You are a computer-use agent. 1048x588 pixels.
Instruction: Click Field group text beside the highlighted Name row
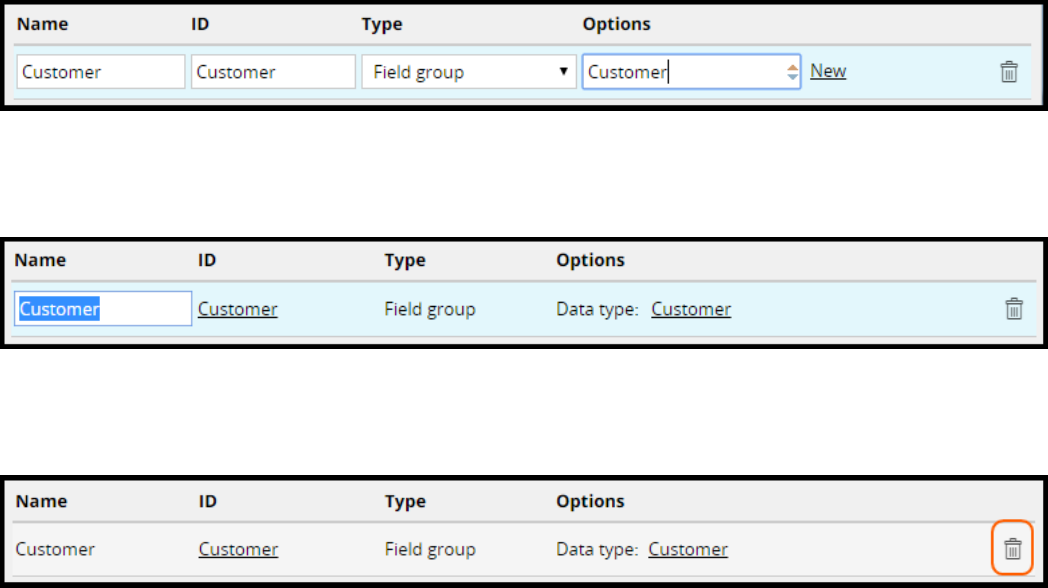(x=430, y=309)
